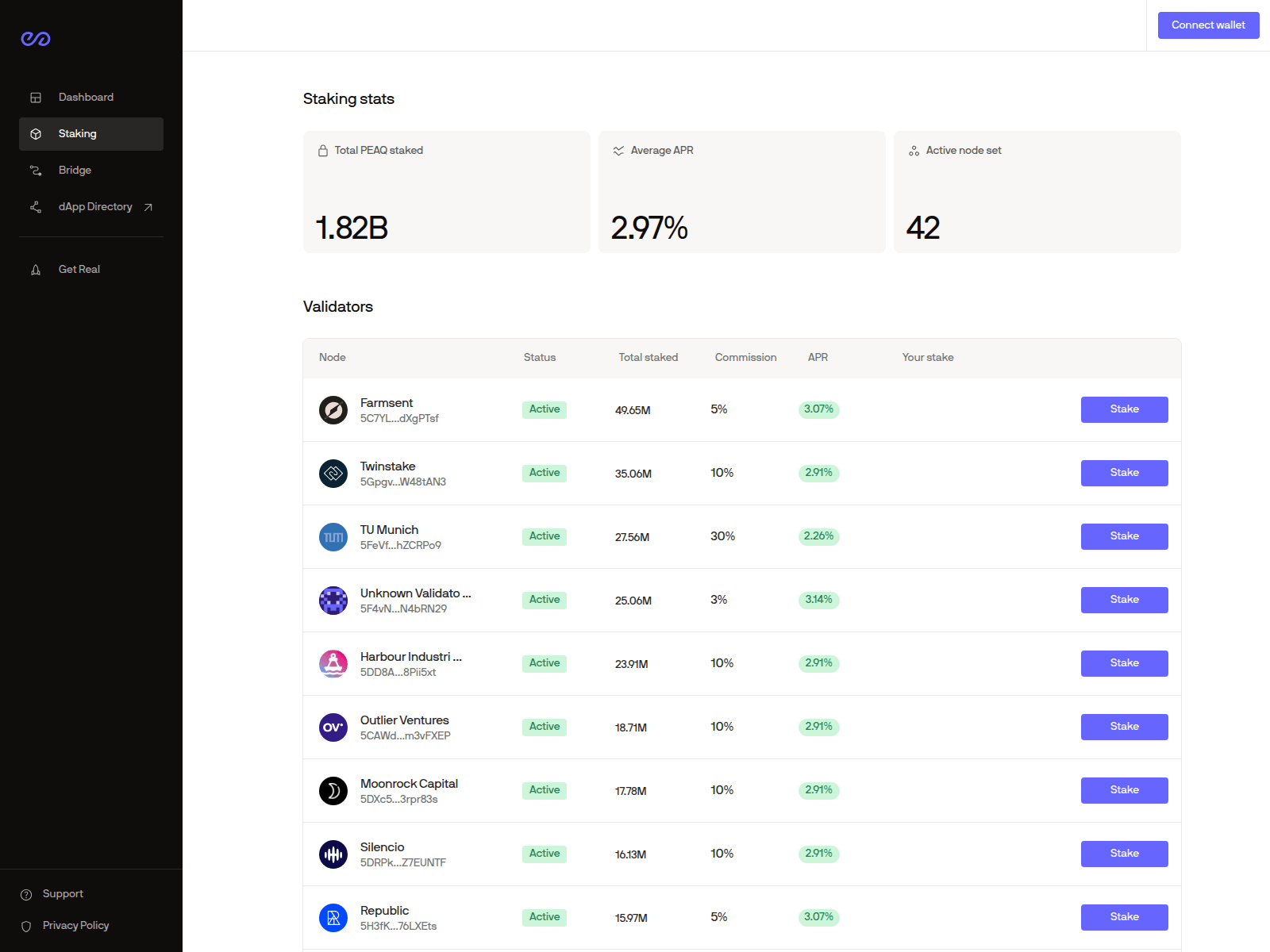Click the TU Munich Active status badge
Image resolution: width=1270 pixels, height=952 pixels.
click(545, 536)
